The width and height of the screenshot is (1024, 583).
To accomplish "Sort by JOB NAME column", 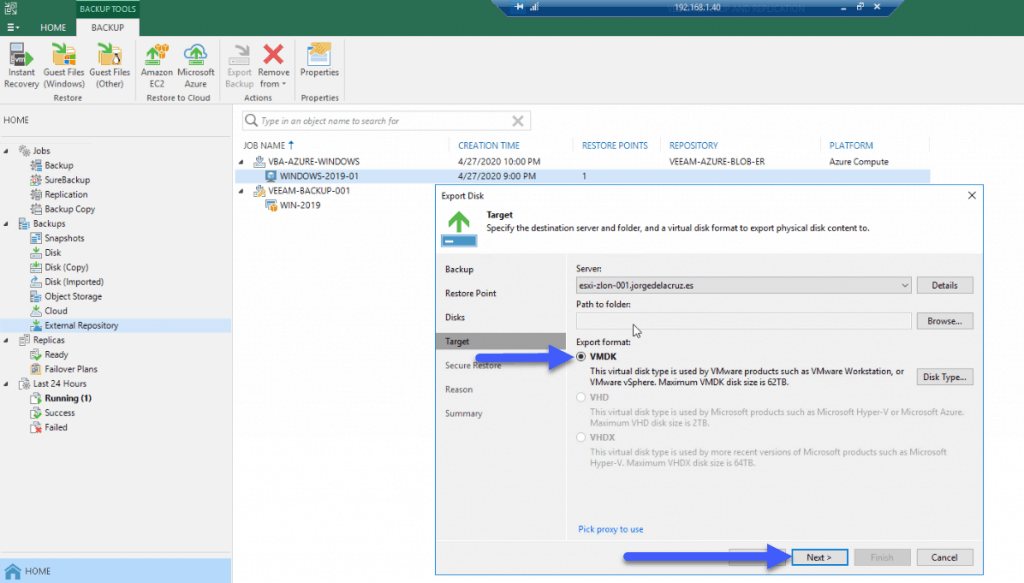I will [x=264, y=146].
